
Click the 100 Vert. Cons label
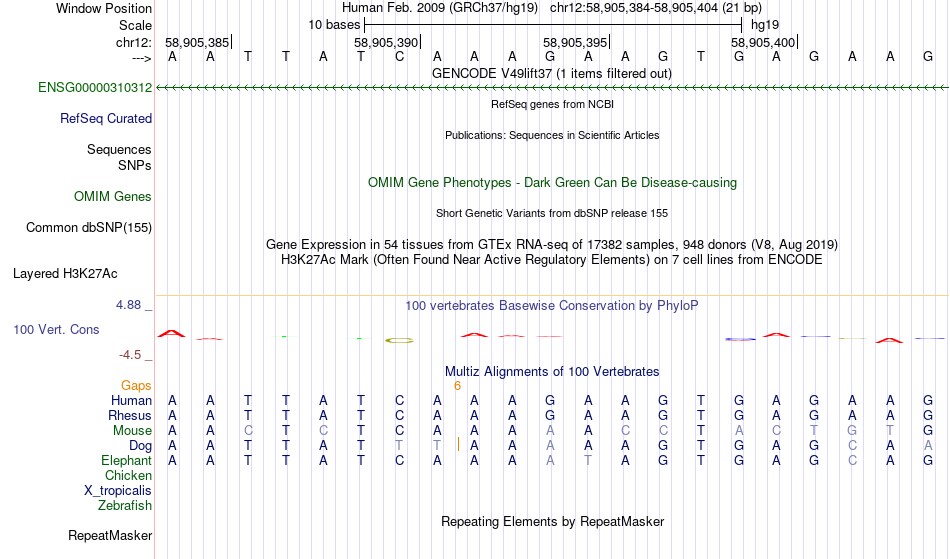pos(56,330)
